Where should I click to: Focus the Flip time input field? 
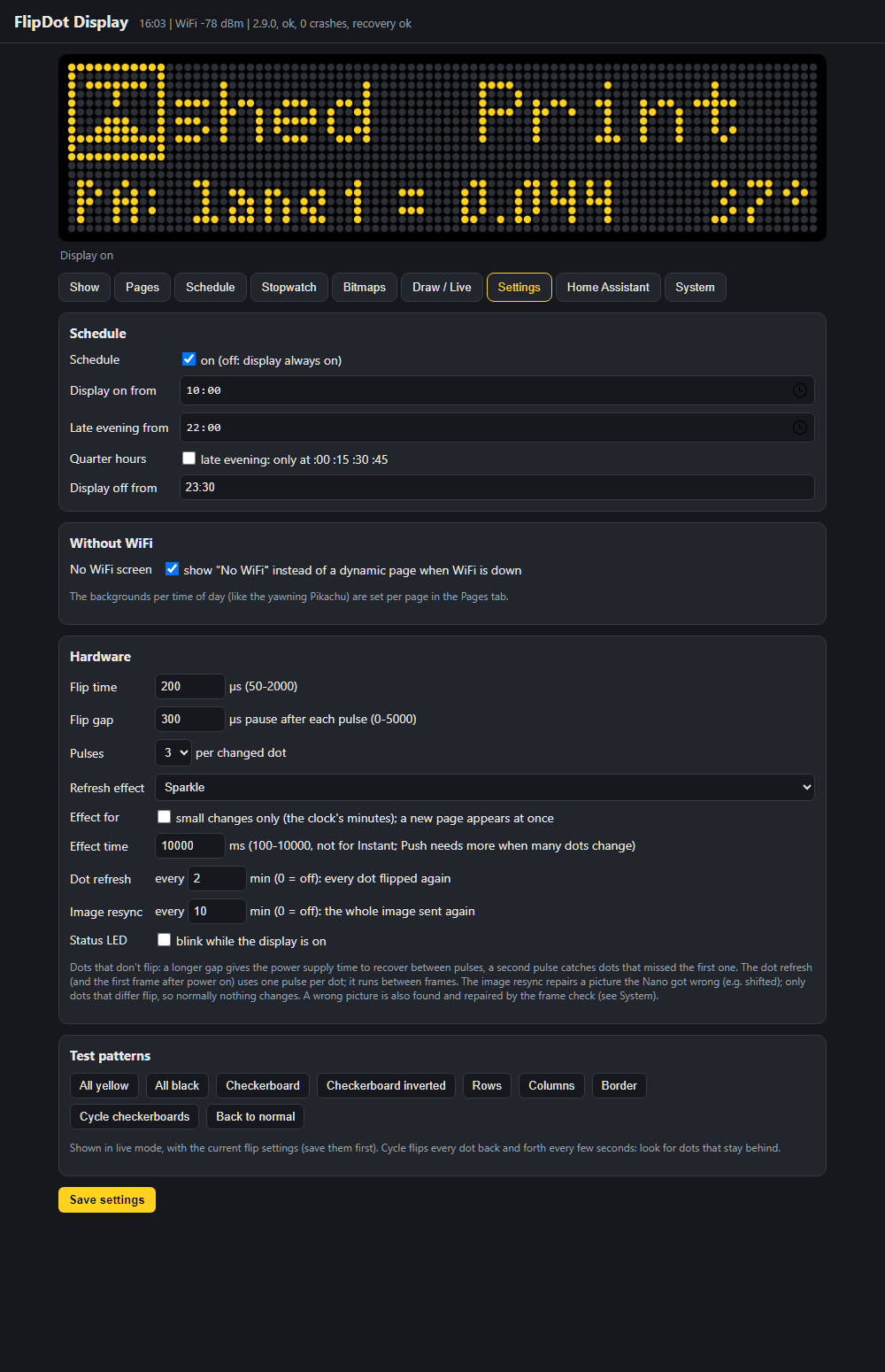point(190,686)
